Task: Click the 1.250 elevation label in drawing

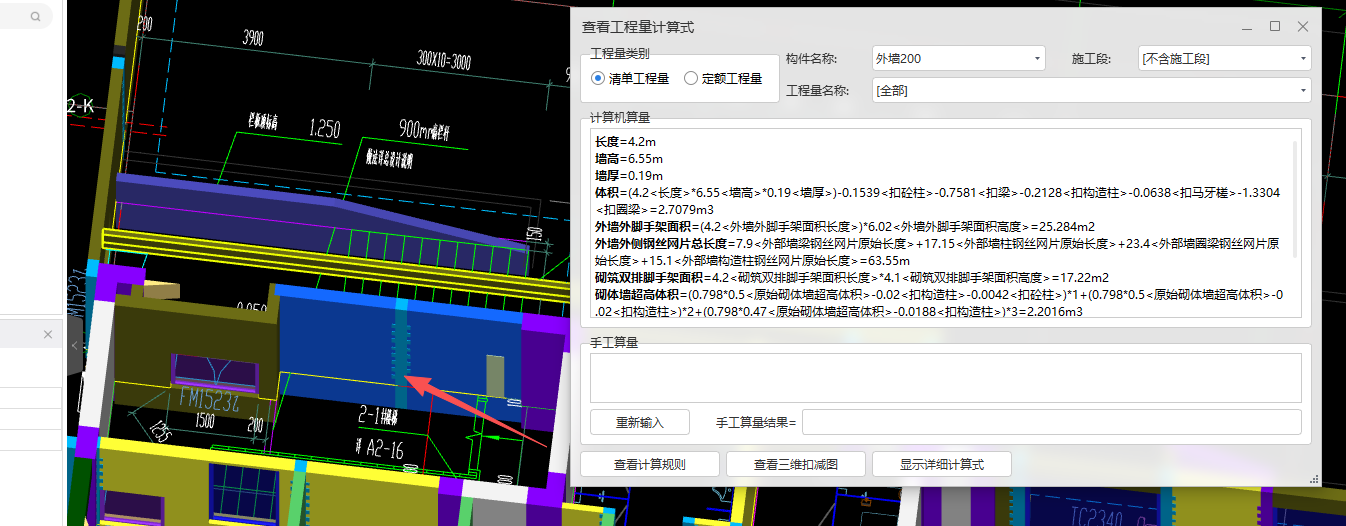Action: tap(325, 128)
